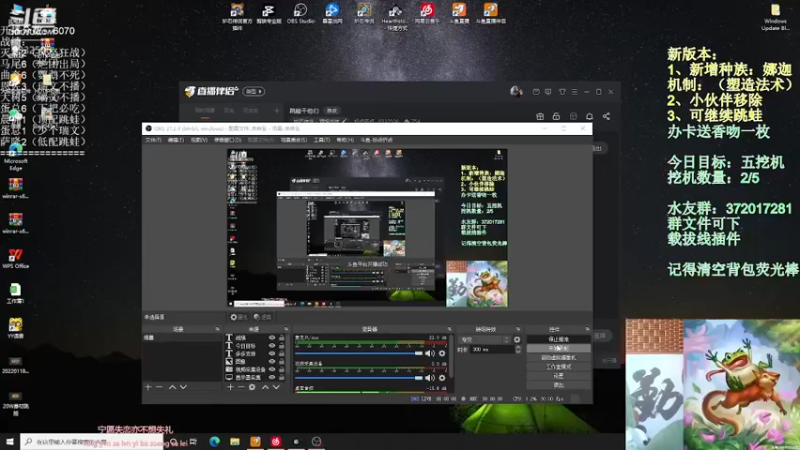Open Microsoft Edge from the desktop
Viewport: 800px width, 450px height.
(x=15, y=157)
